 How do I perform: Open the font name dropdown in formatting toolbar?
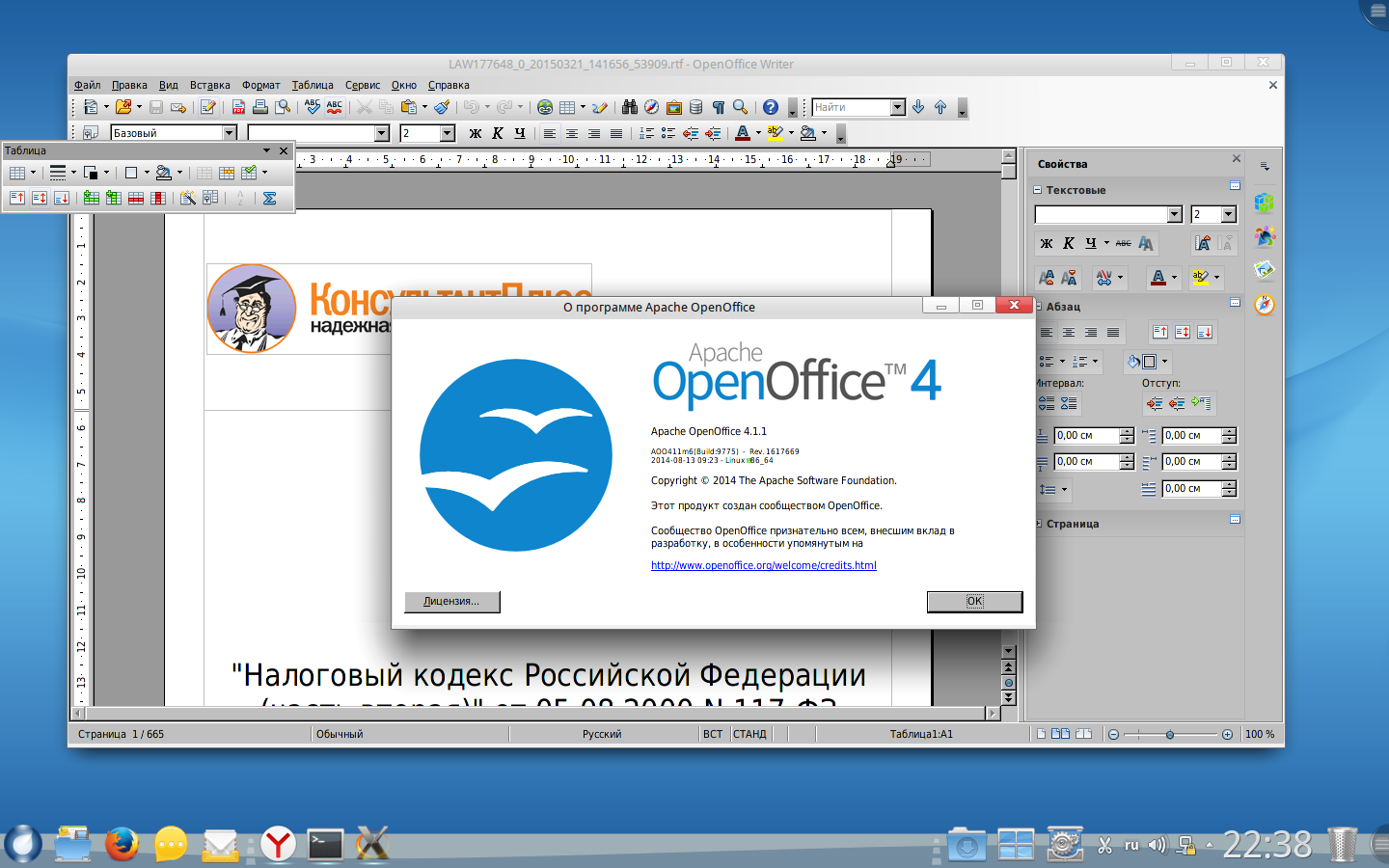tap(382, 133)
